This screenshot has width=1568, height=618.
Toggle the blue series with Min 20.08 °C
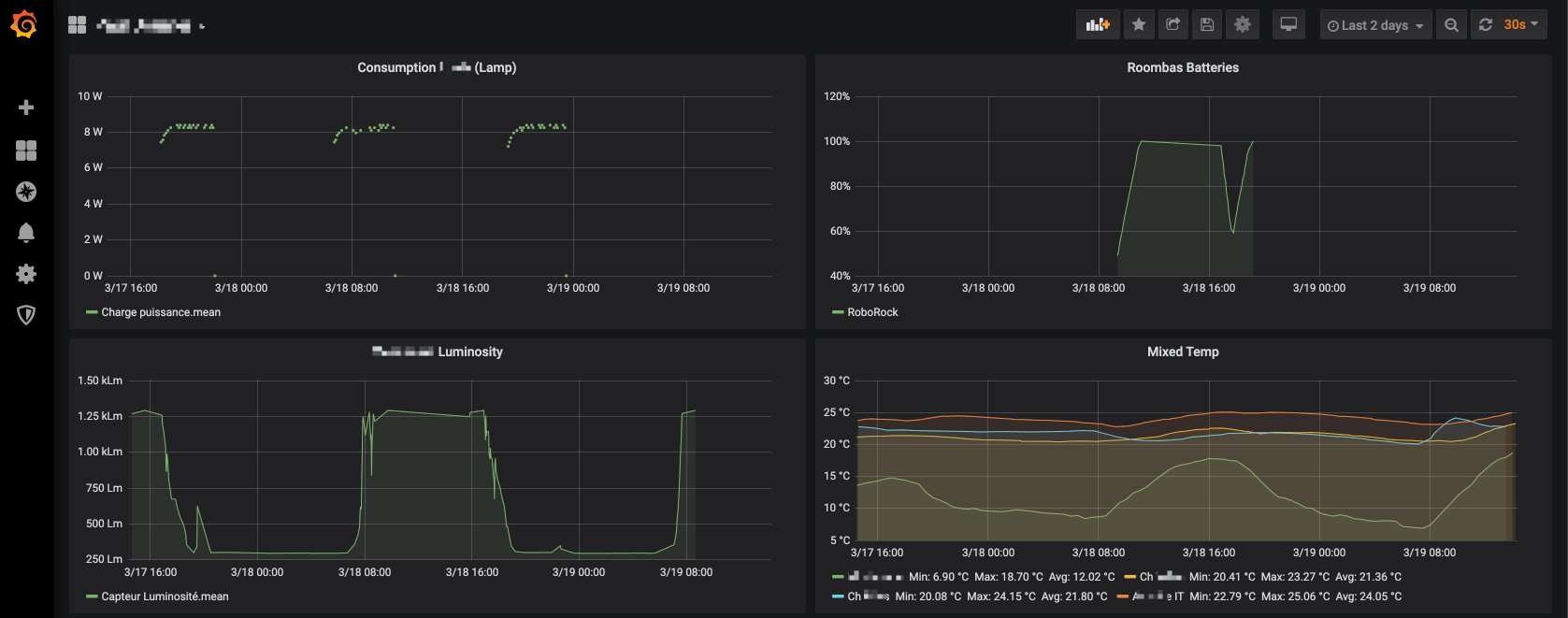click(x=869, y=596)
